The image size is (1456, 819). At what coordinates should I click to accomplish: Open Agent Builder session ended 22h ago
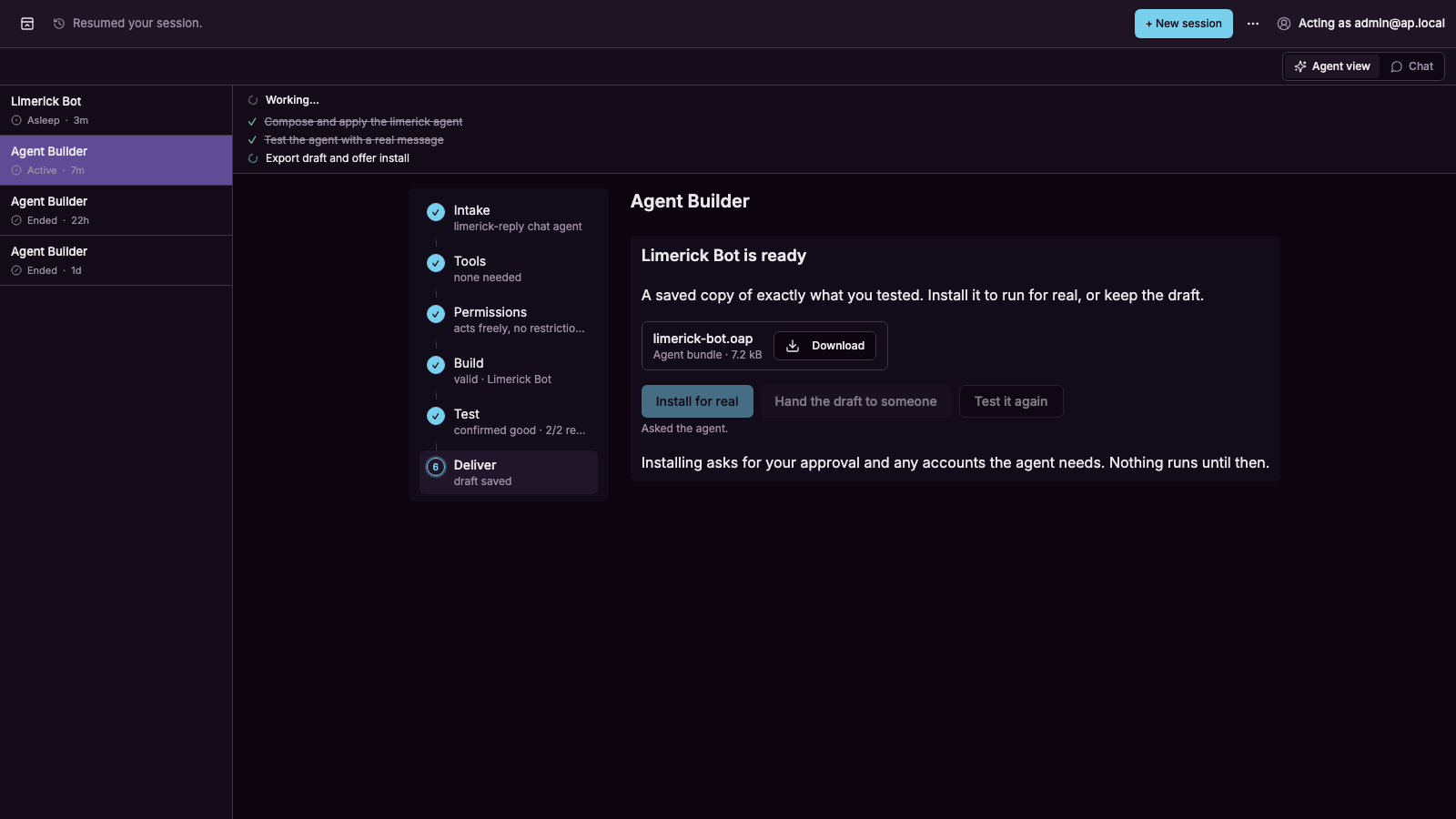pyautogui.click(x=116, y=210)
